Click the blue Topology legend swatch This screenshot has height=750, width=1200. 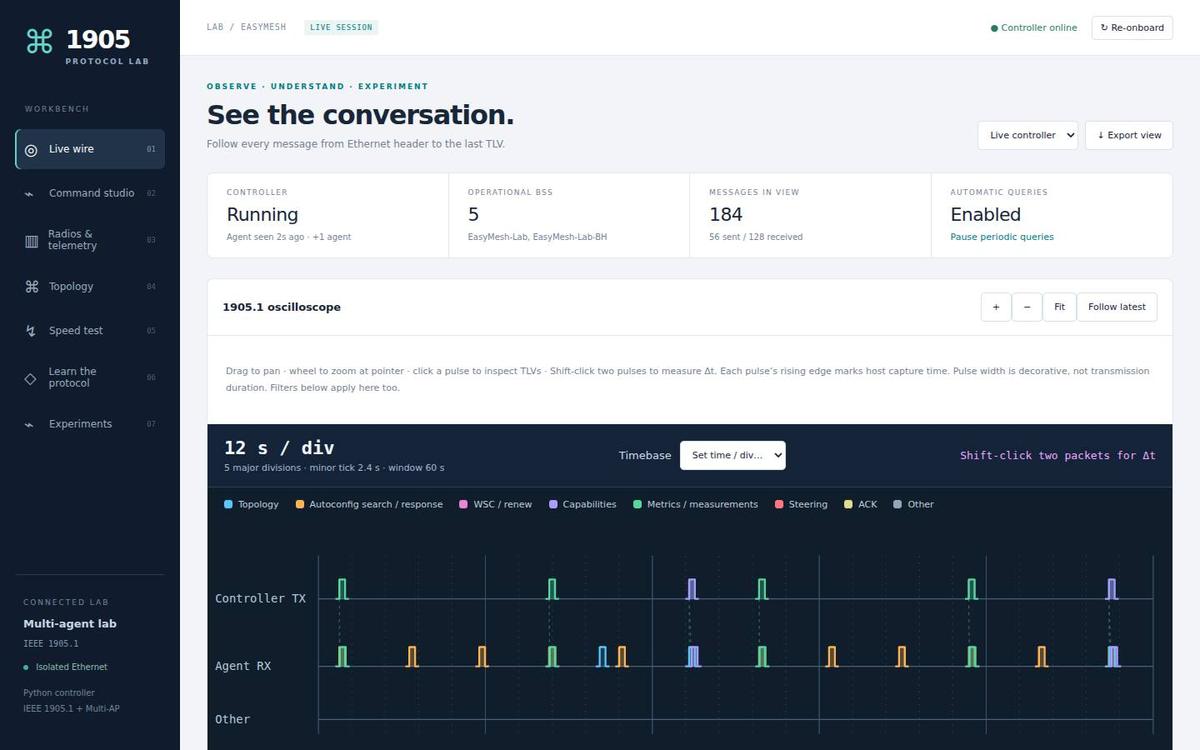point(229,505)
